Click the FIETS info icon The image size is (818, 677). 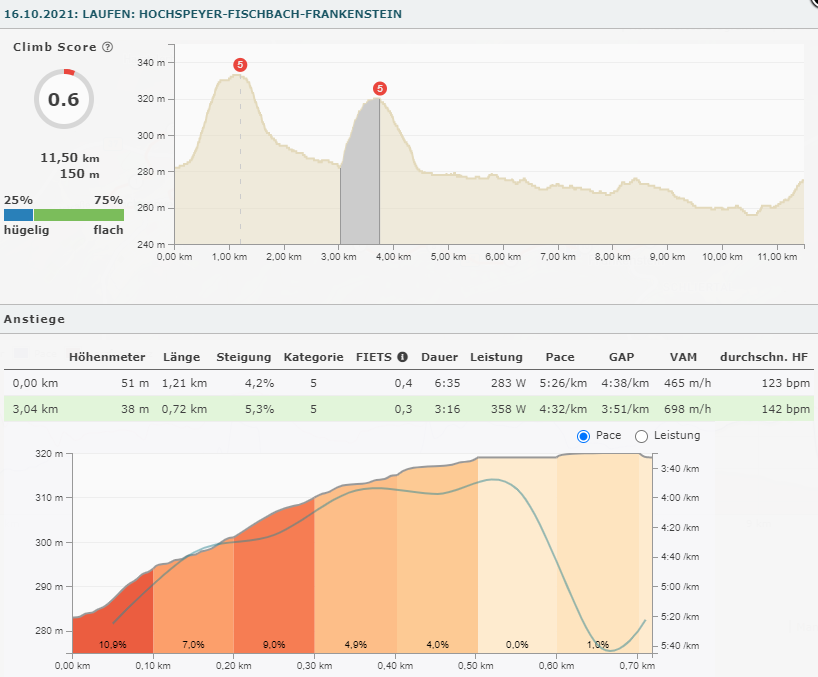point(402,357)
